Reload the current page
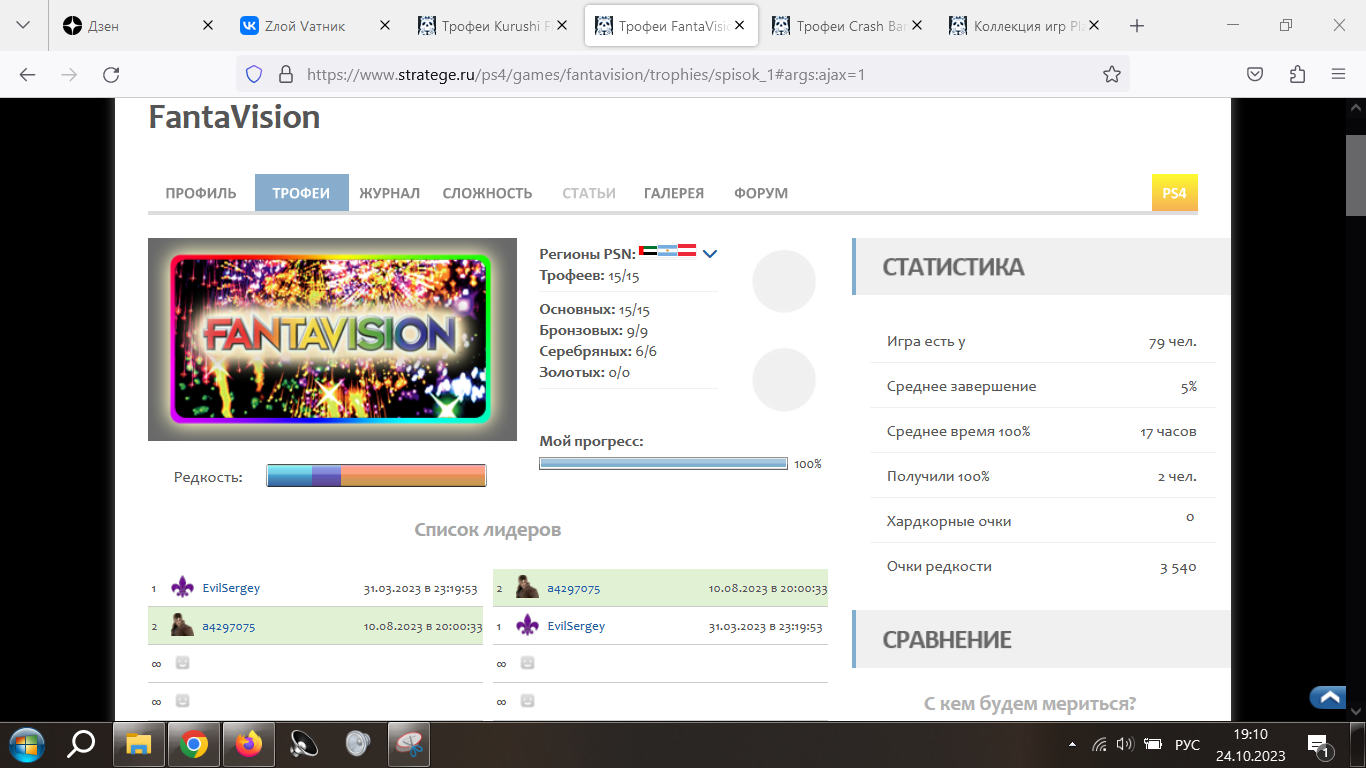Viewport: 1366px width, 768px height. tap(111, 74)
